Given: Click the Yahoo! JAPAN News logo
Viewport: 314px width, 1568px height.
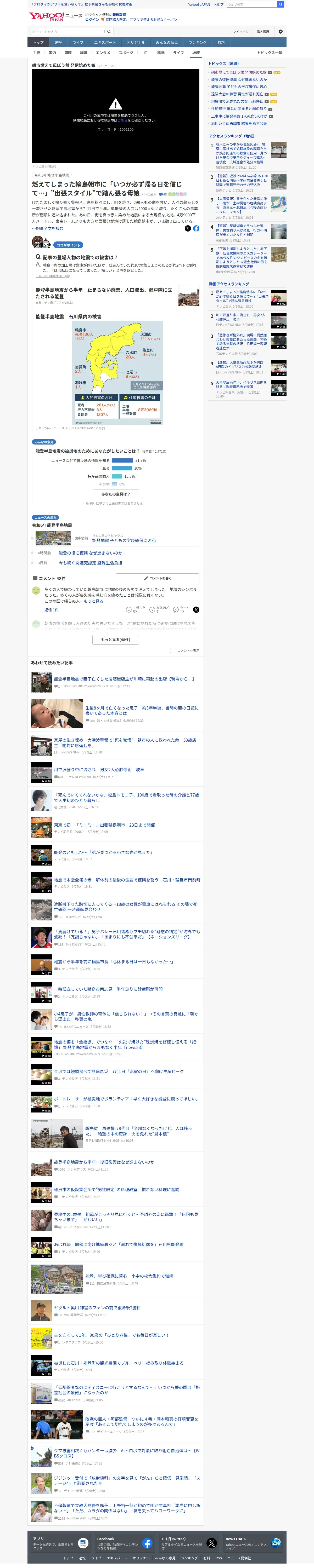Looking at the screenshot, I should 55,16.
